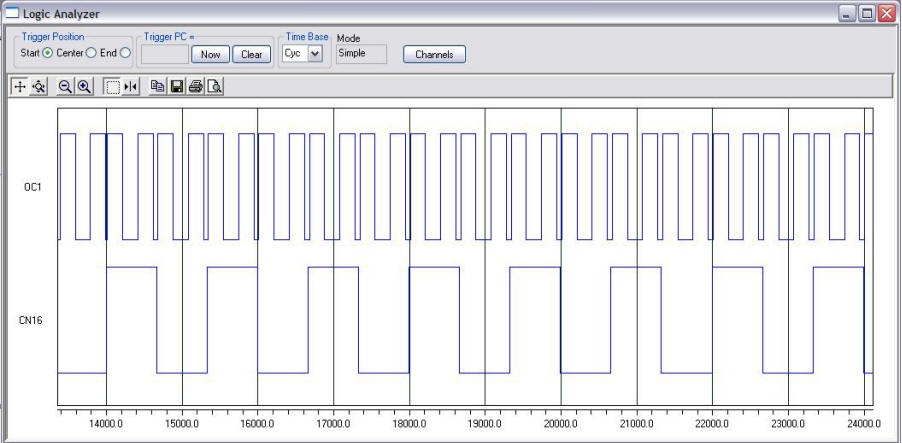The image size is (902, 443).
Task: Select Start trigger position radio button
Action: click(x=48, y=53)
